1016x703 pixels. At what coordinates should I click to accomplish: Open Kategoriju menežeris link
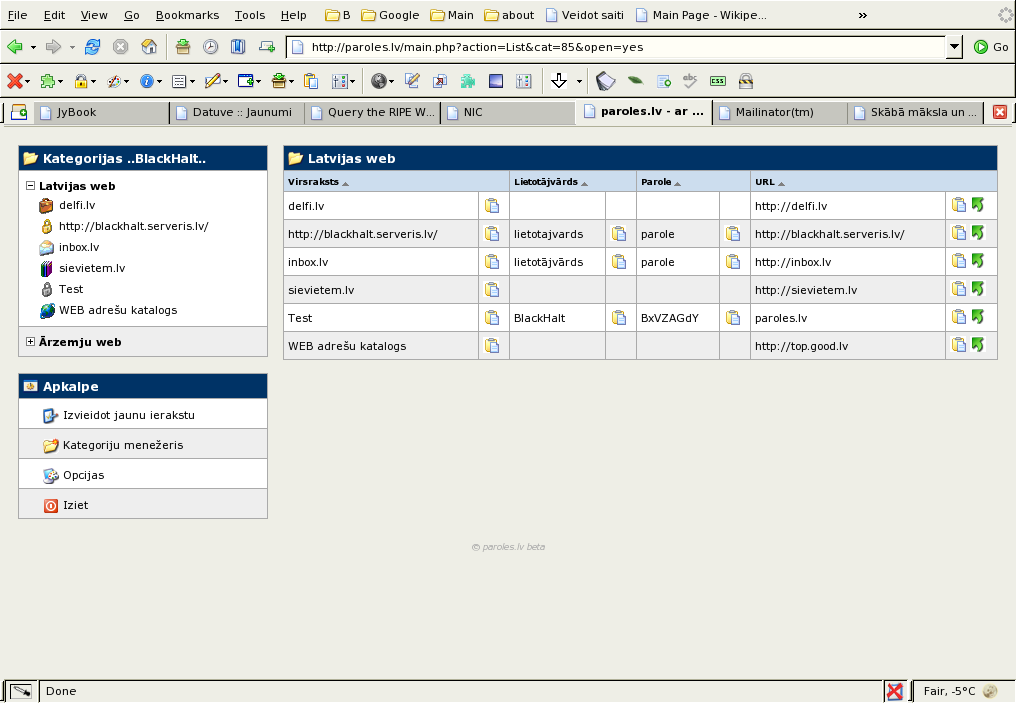[122, 445]
